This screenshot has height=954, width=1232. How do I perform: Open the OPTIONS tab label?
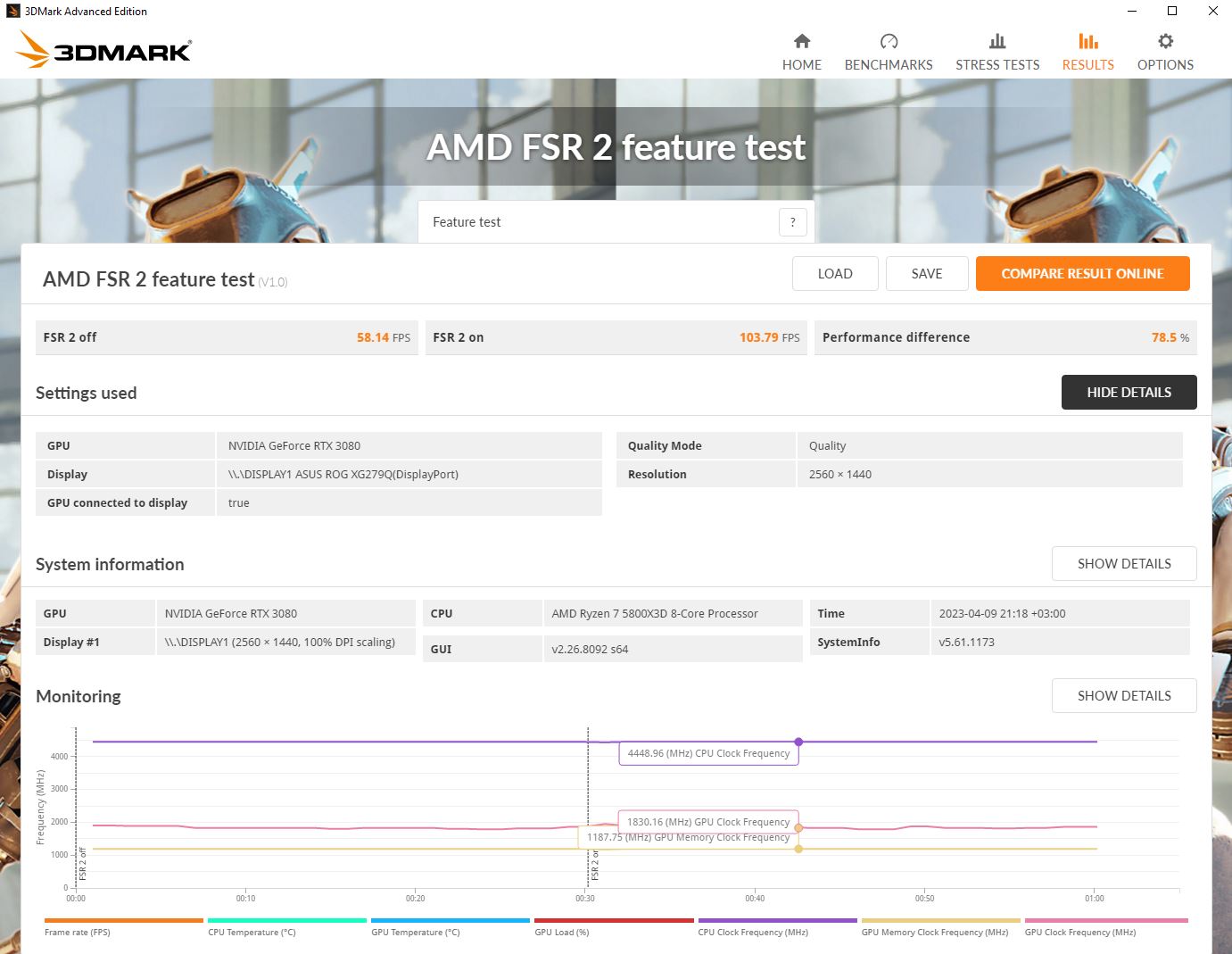(x=1165, y=65)
